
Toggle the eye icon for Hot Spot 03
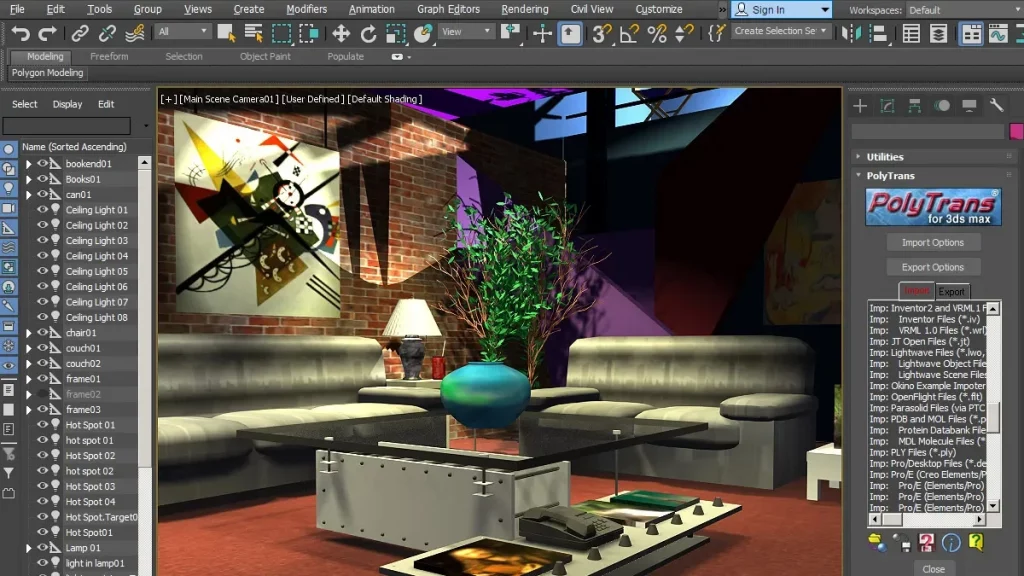point(42,486)
